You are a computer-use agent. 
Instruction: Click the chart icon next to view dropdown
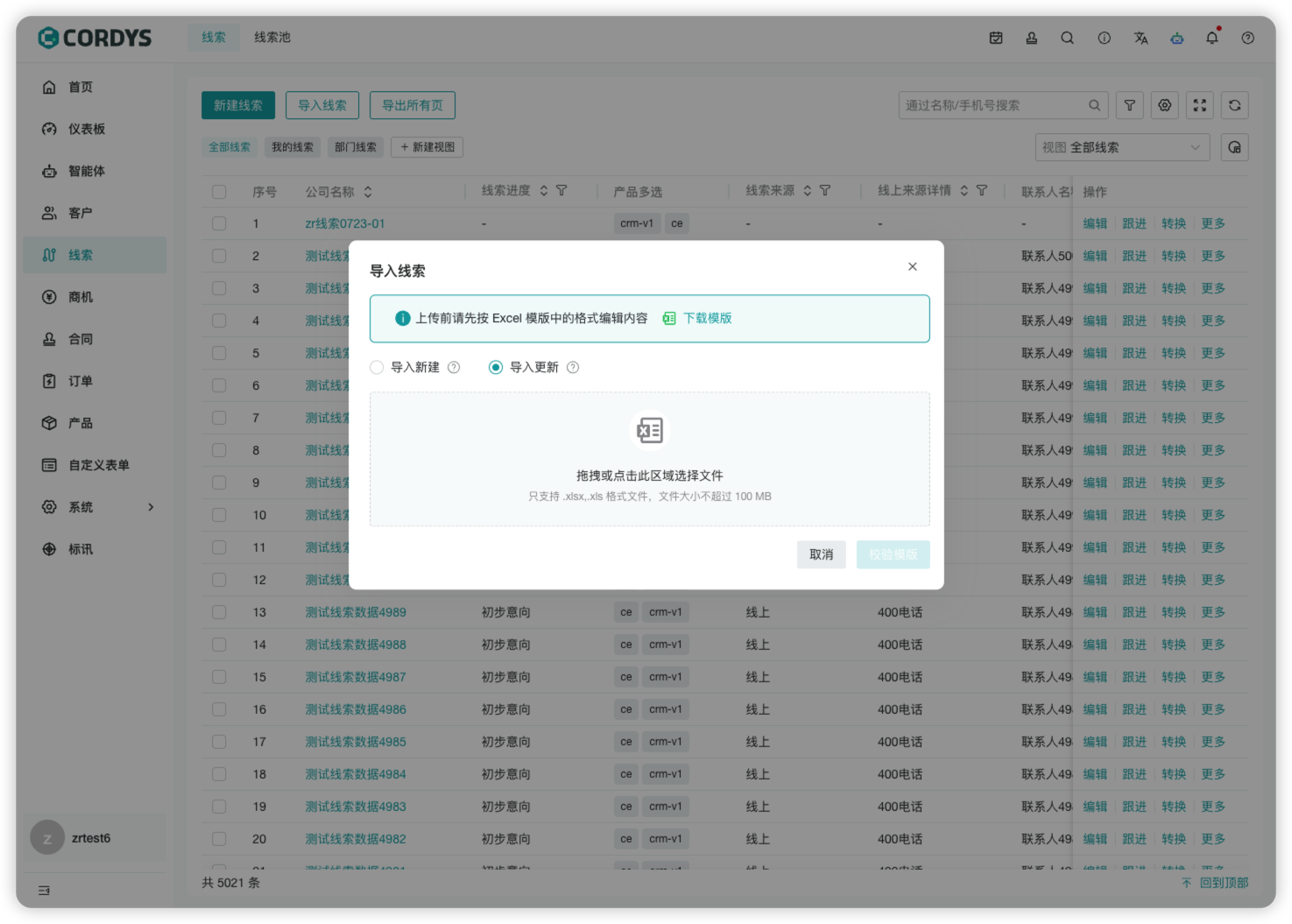(x=1235, y=147)
